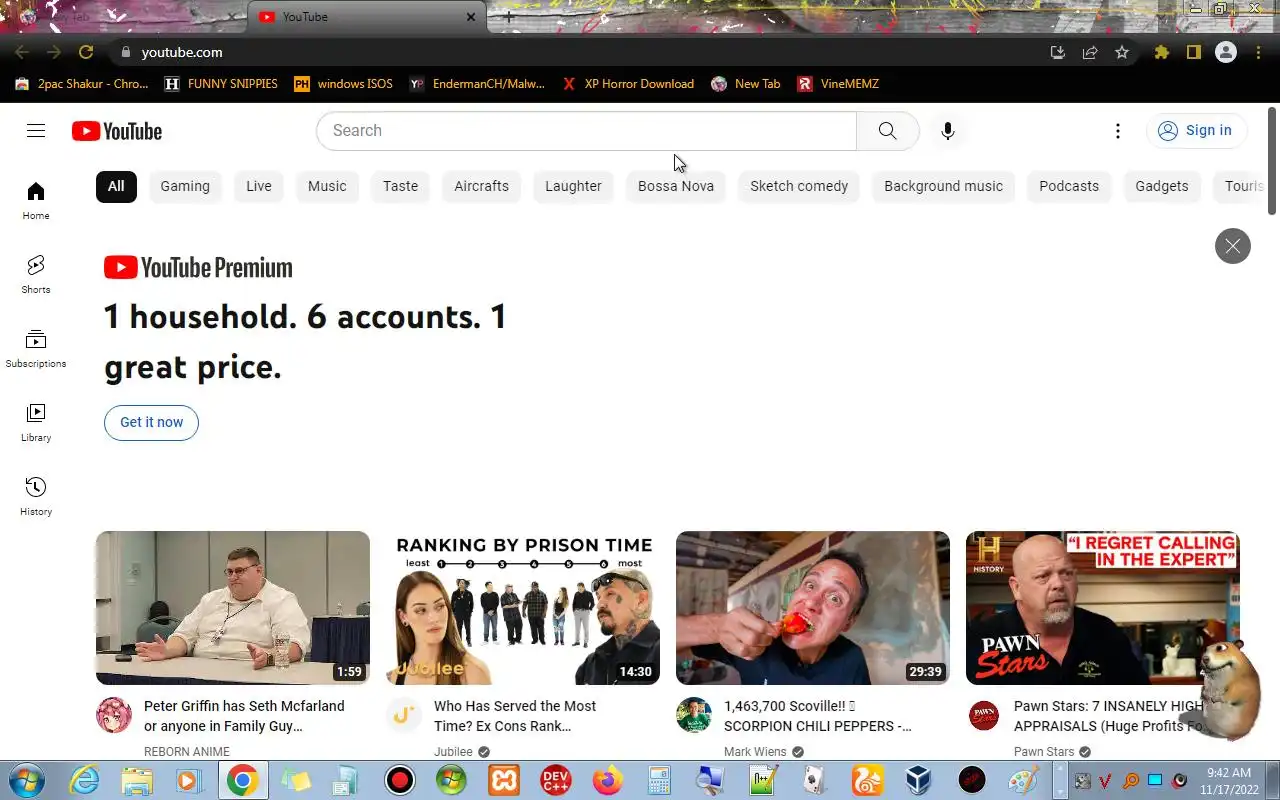
Task: Select the Gaming filter chip
Action: coord(185,186)
